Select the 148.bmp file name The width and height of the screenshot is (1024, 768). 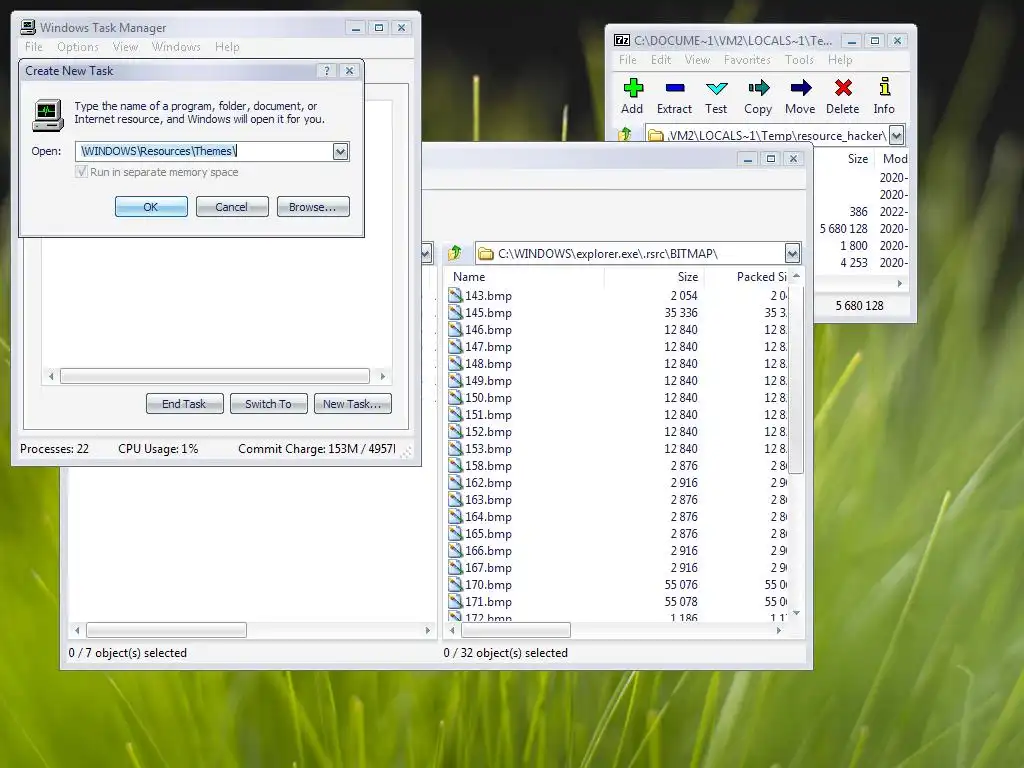pos(488,364)
